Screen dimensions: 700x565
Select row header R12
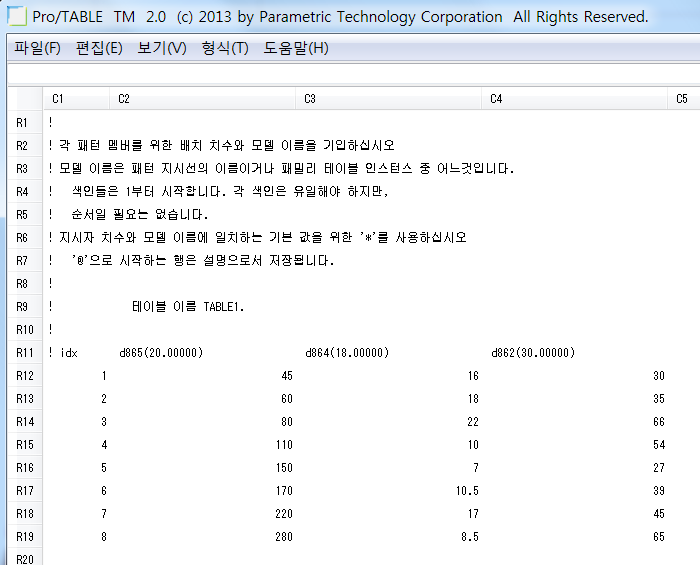tap(25, 376)
